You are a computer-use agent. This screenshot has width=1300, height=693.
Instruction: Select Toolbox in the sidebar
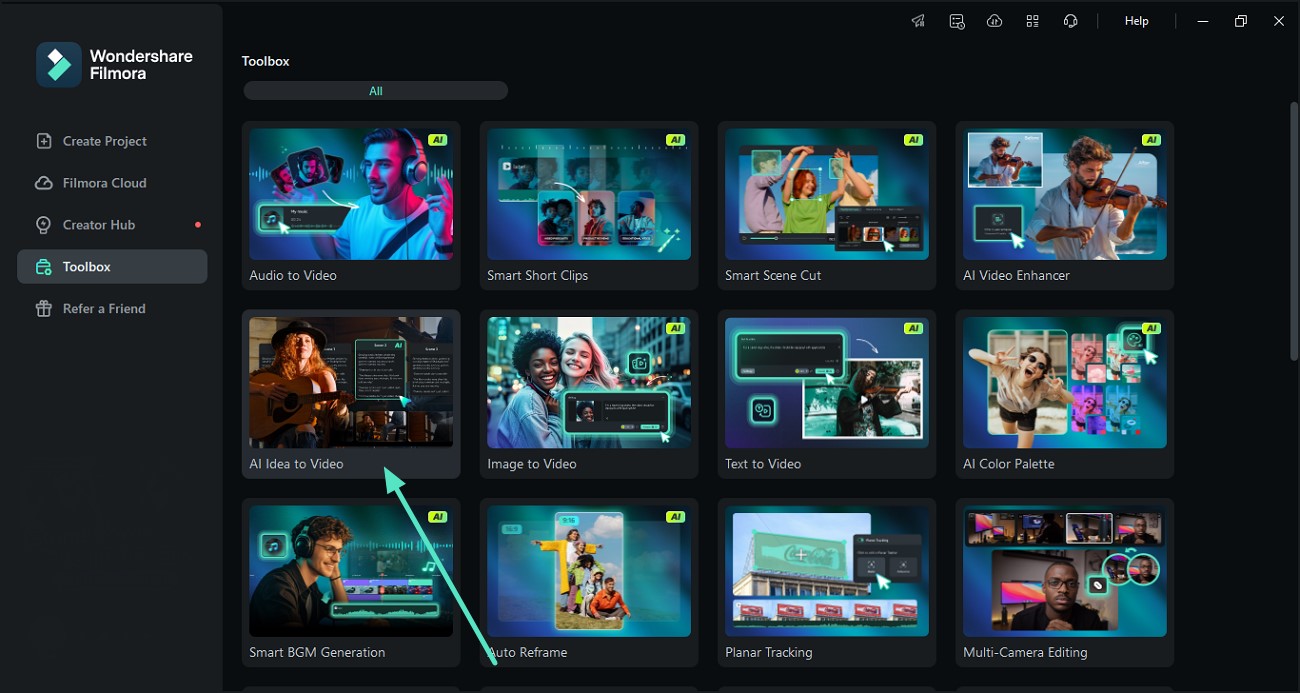pyautogui.click(x=112, y=267)
